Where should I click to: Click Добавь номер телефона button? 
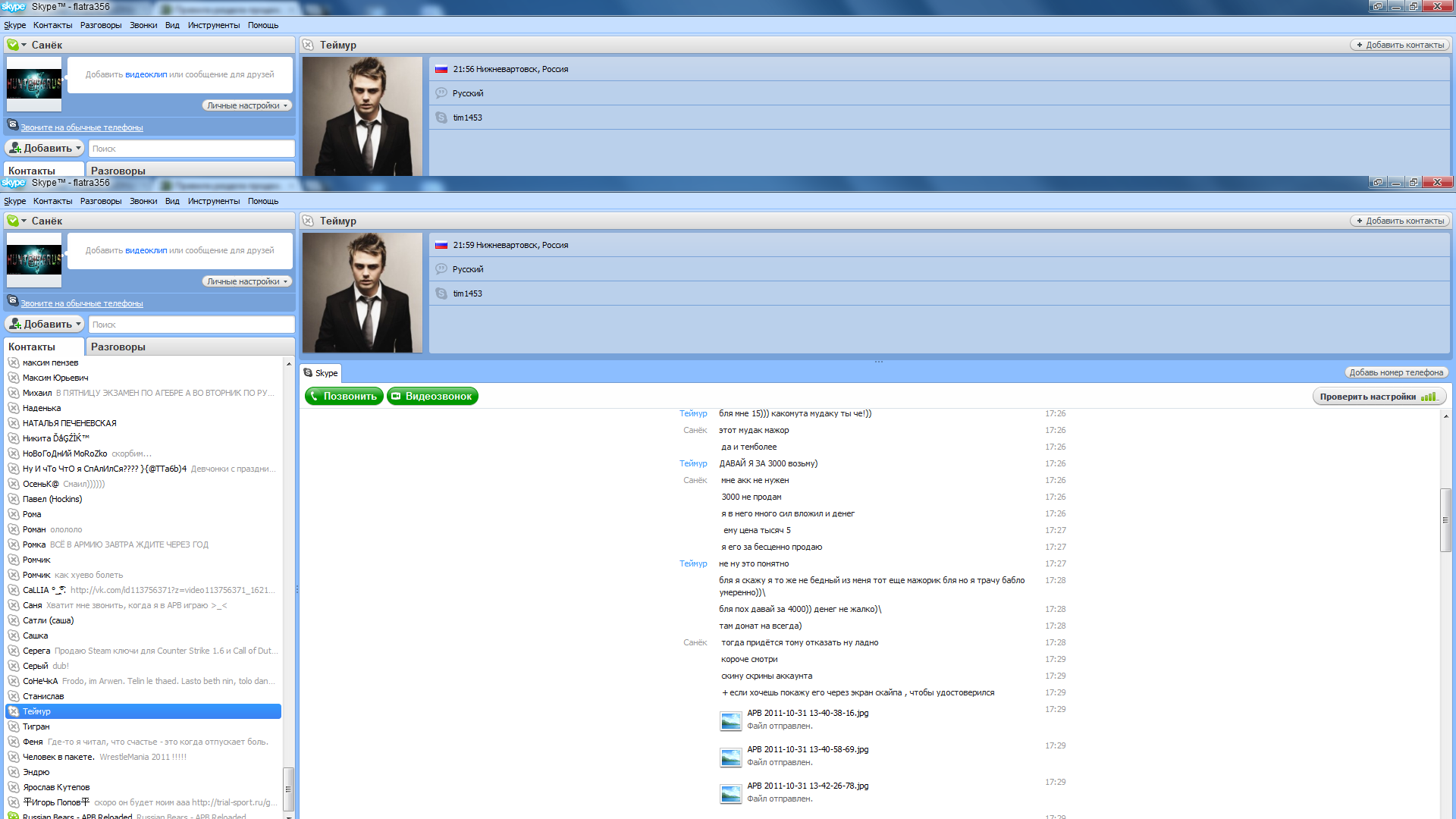[1396, 372]
